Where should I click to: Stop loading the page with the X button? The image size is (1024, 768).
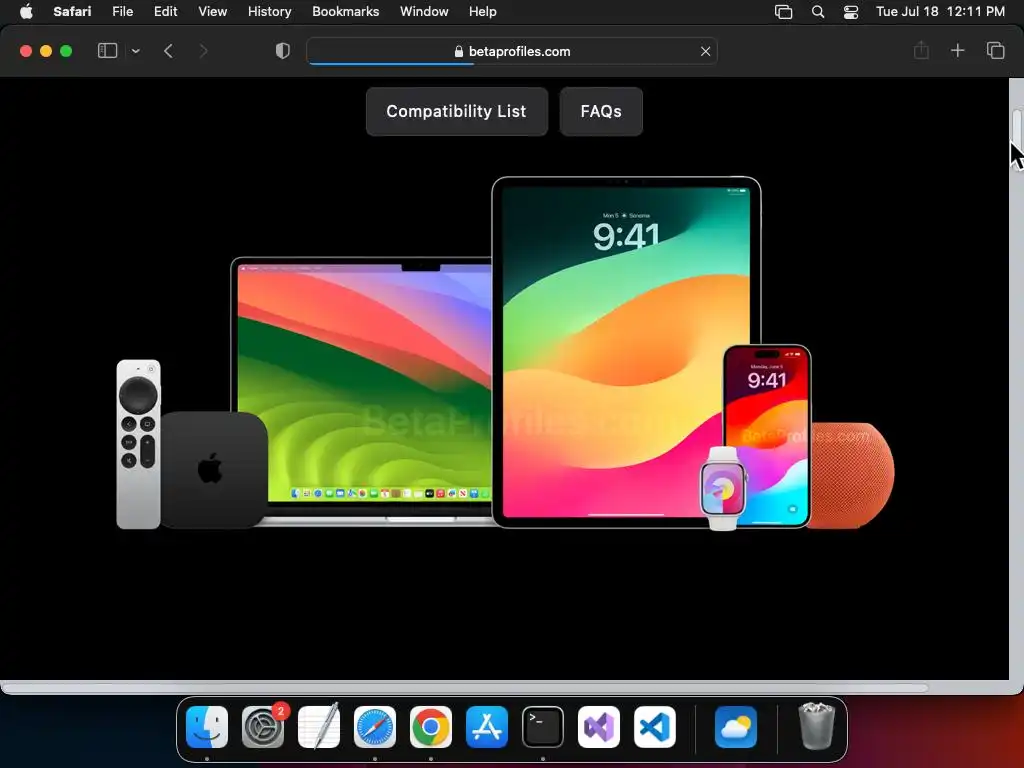pos(705,51)
